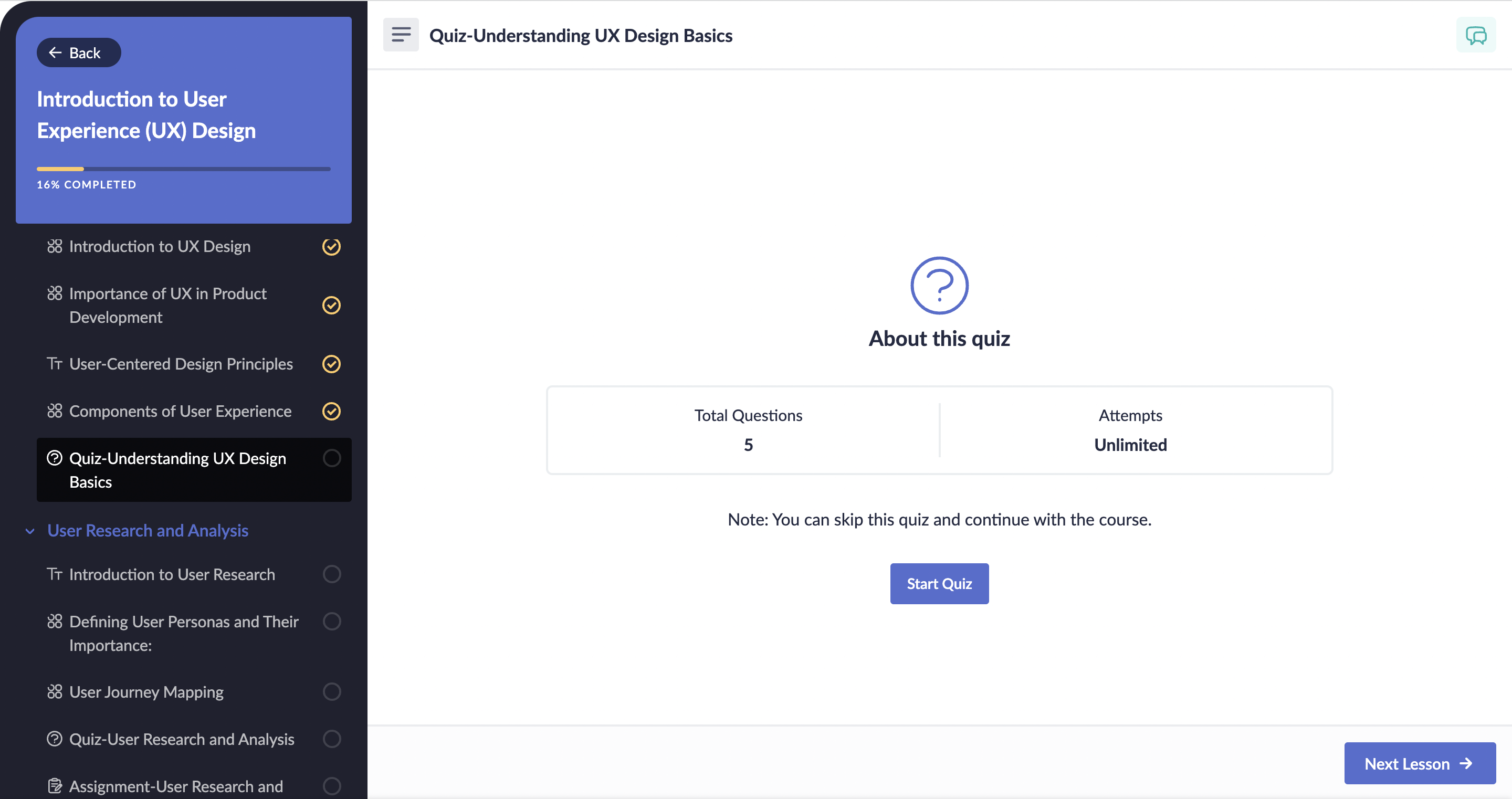Click icon beside Components of User Experience
The width and height of the screenshot is (1512, 799).
coord(55,411)
